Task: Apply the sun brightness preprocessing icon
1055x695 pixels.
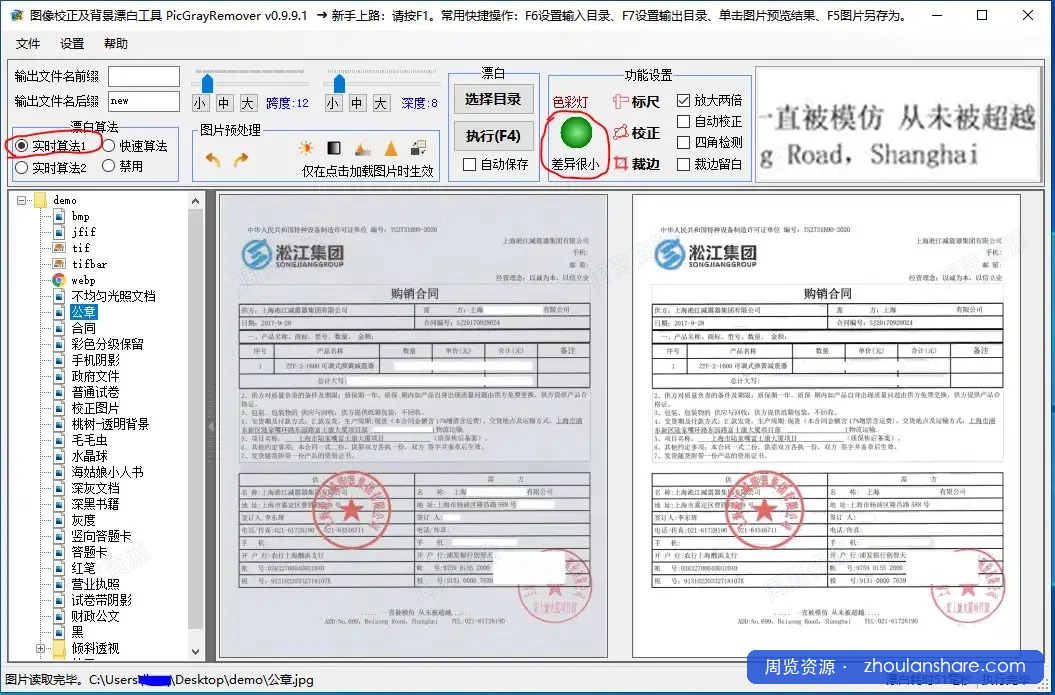Action: (306, 148)
